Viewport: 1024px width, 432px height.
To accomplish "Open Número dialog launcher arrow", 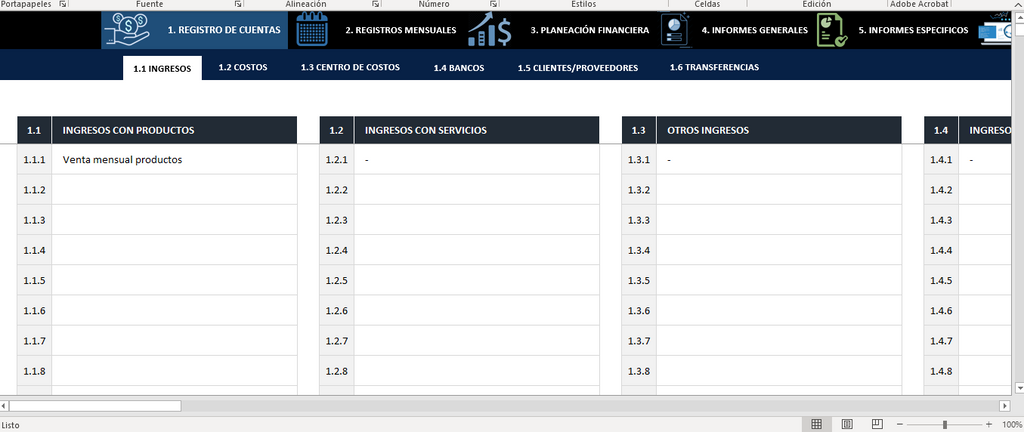I will [x=493, y=4].
